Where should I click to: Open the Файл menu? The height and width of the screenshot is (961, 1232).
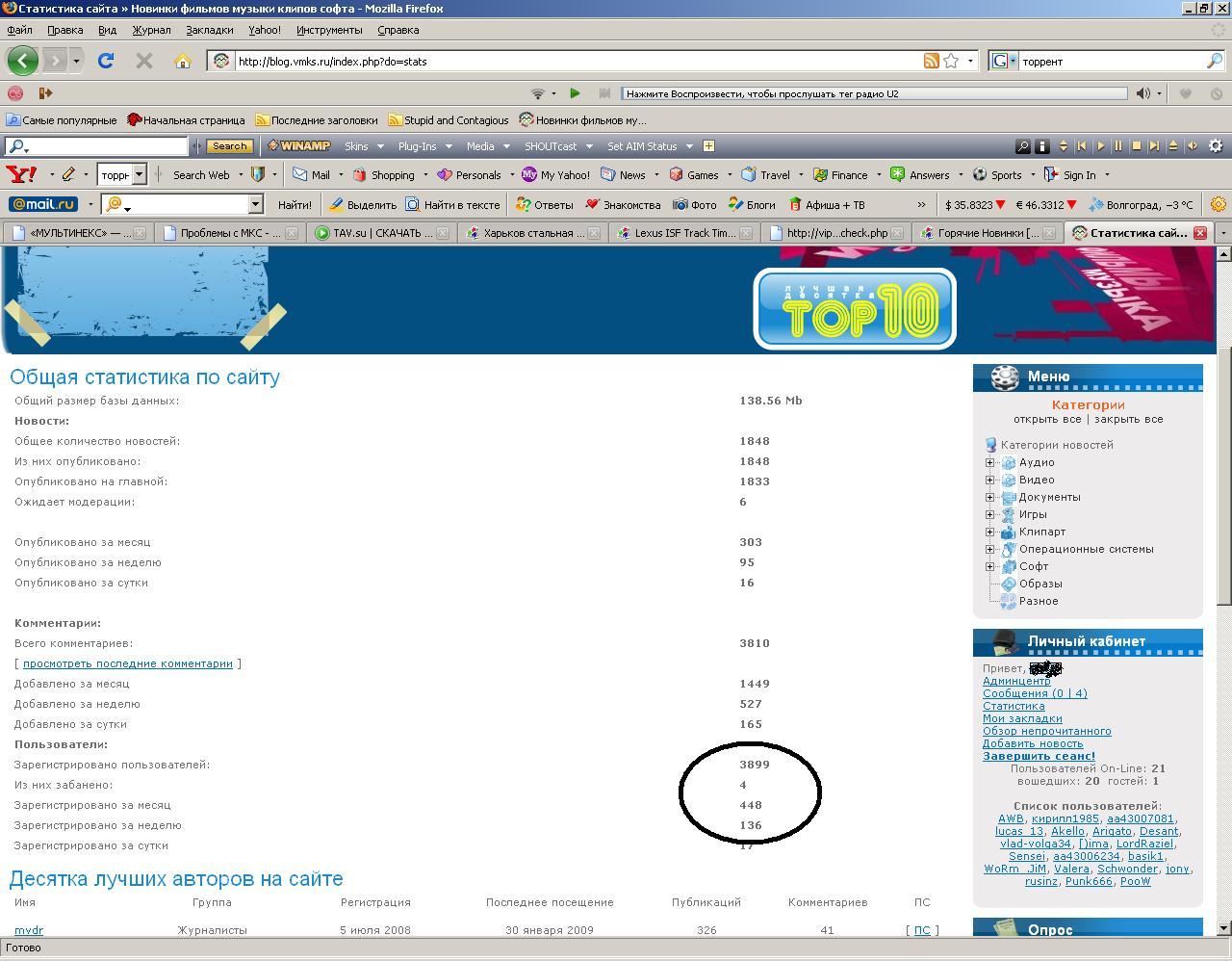tap(19, 30)
